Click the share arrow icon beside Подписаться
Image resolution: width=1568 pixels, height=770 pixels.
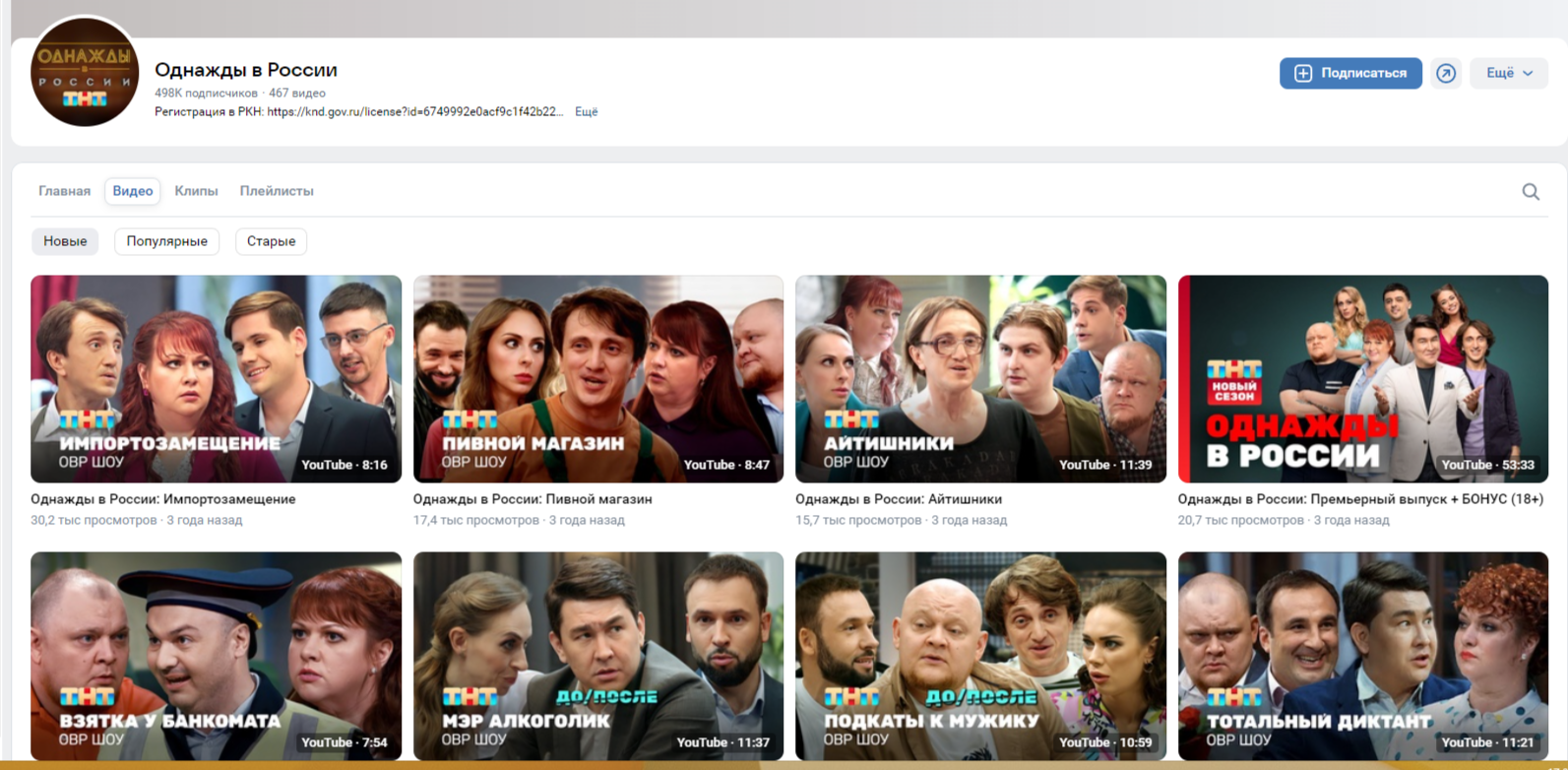click(1446, 74)
